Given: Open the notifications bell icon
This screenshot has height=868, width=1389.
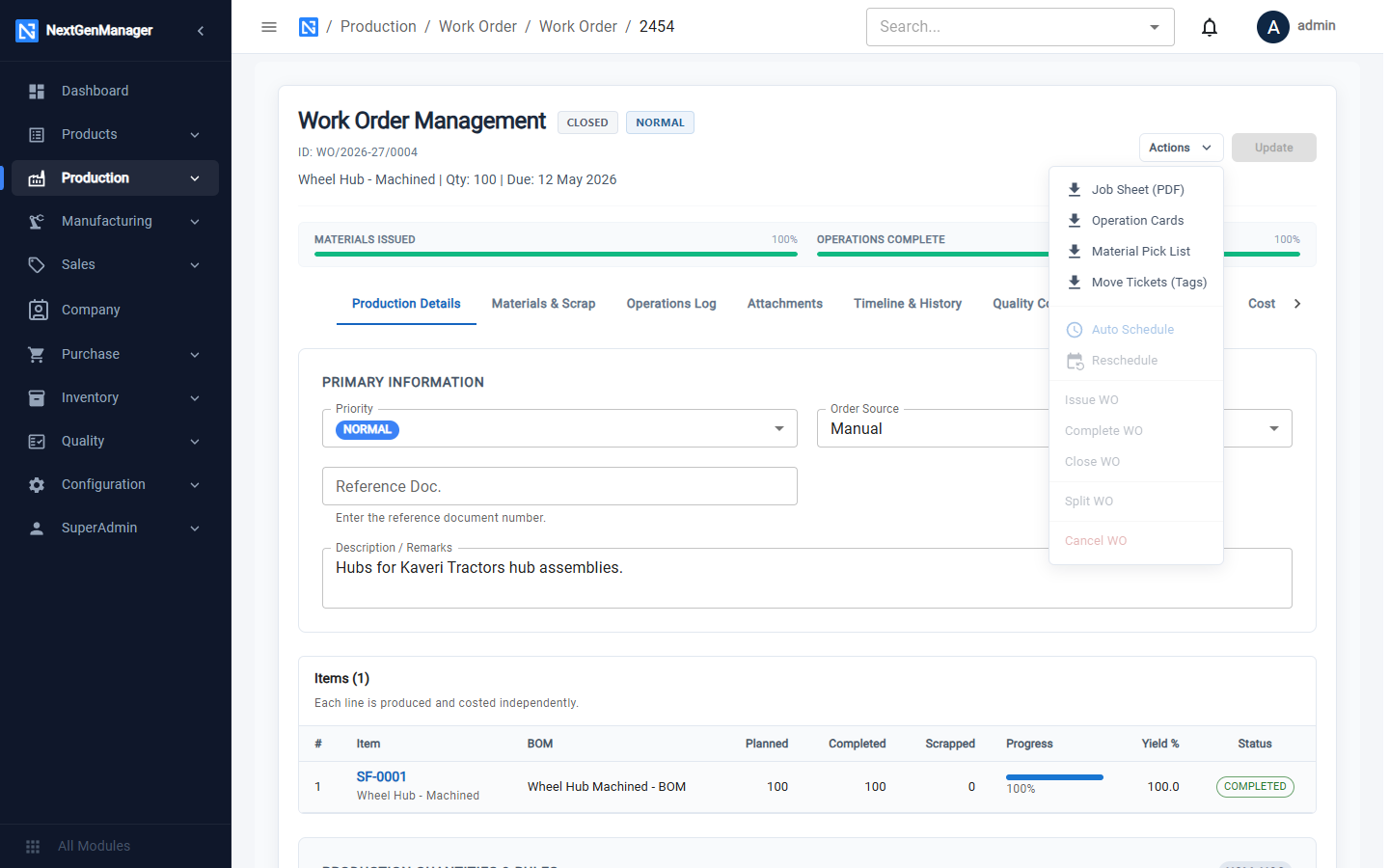Looking at the screenshot, I should (x=1209, y=27).
